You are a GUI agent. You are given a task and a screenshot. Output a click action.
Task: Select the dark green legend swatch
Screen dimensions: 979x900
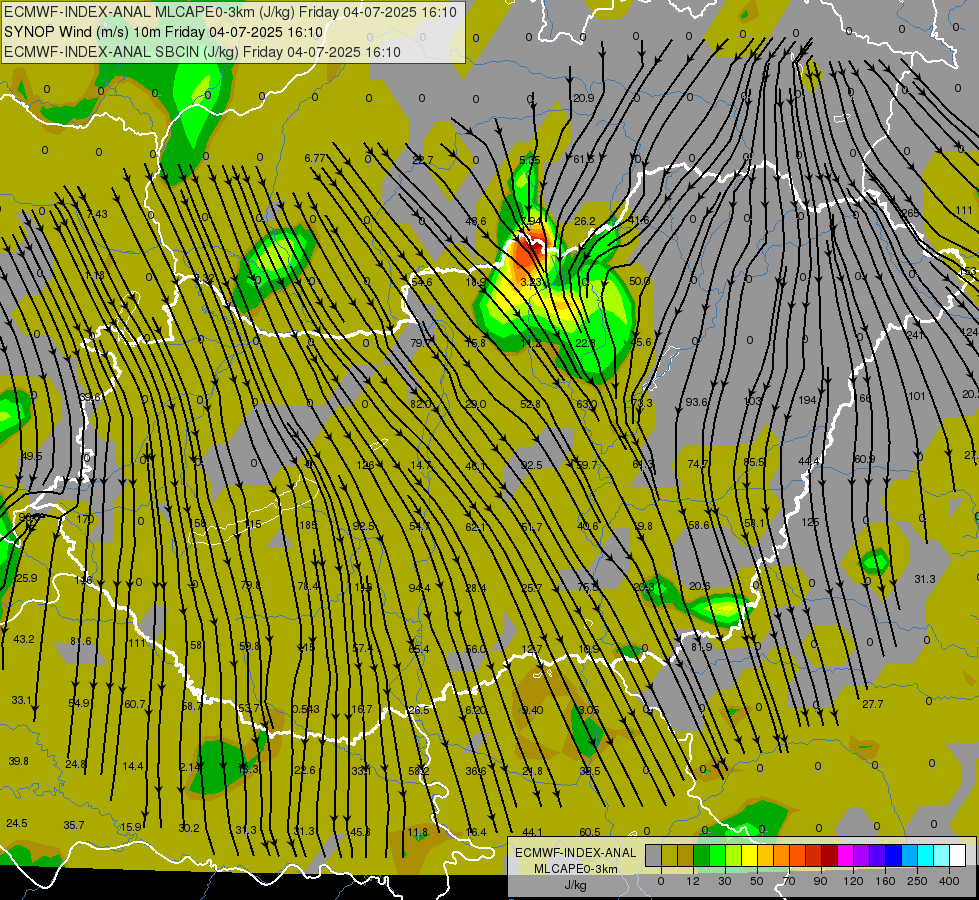pos(702,855)
